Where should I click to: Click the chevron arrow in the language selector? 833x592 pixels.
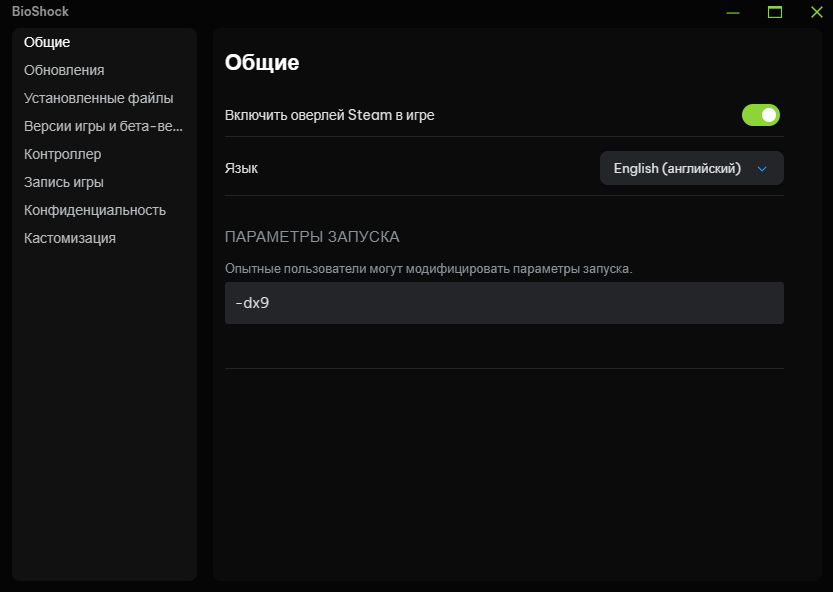tap(762, 168)
